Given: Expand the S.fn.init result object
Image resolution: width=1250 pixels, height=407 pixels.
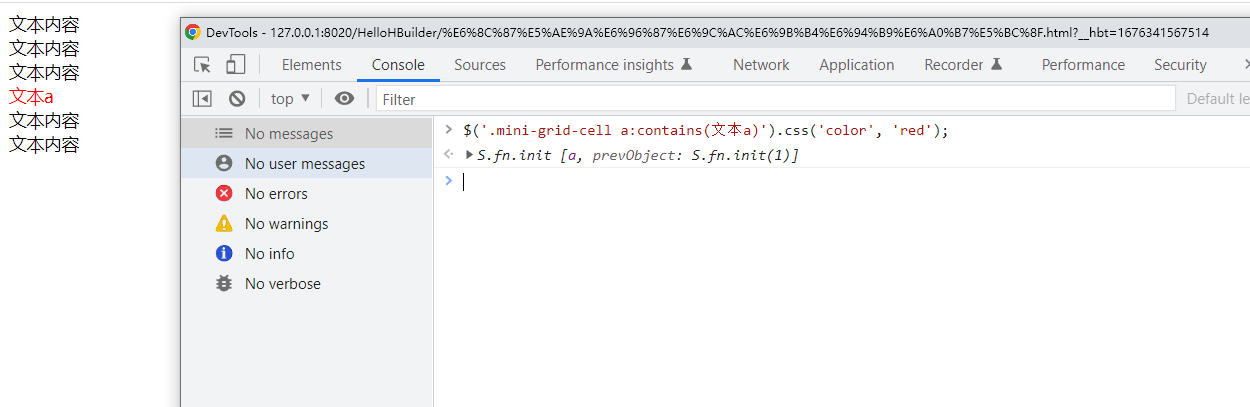Looking at the screenshot, I should (x=471, y=155).
